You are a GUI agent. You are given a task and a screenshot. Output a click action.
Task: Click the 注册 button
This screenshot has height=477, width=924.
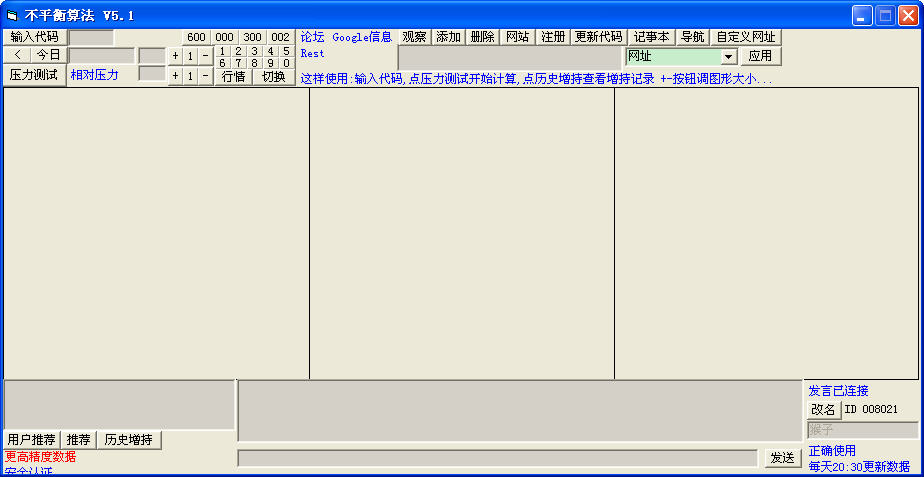tap(553, 37)
